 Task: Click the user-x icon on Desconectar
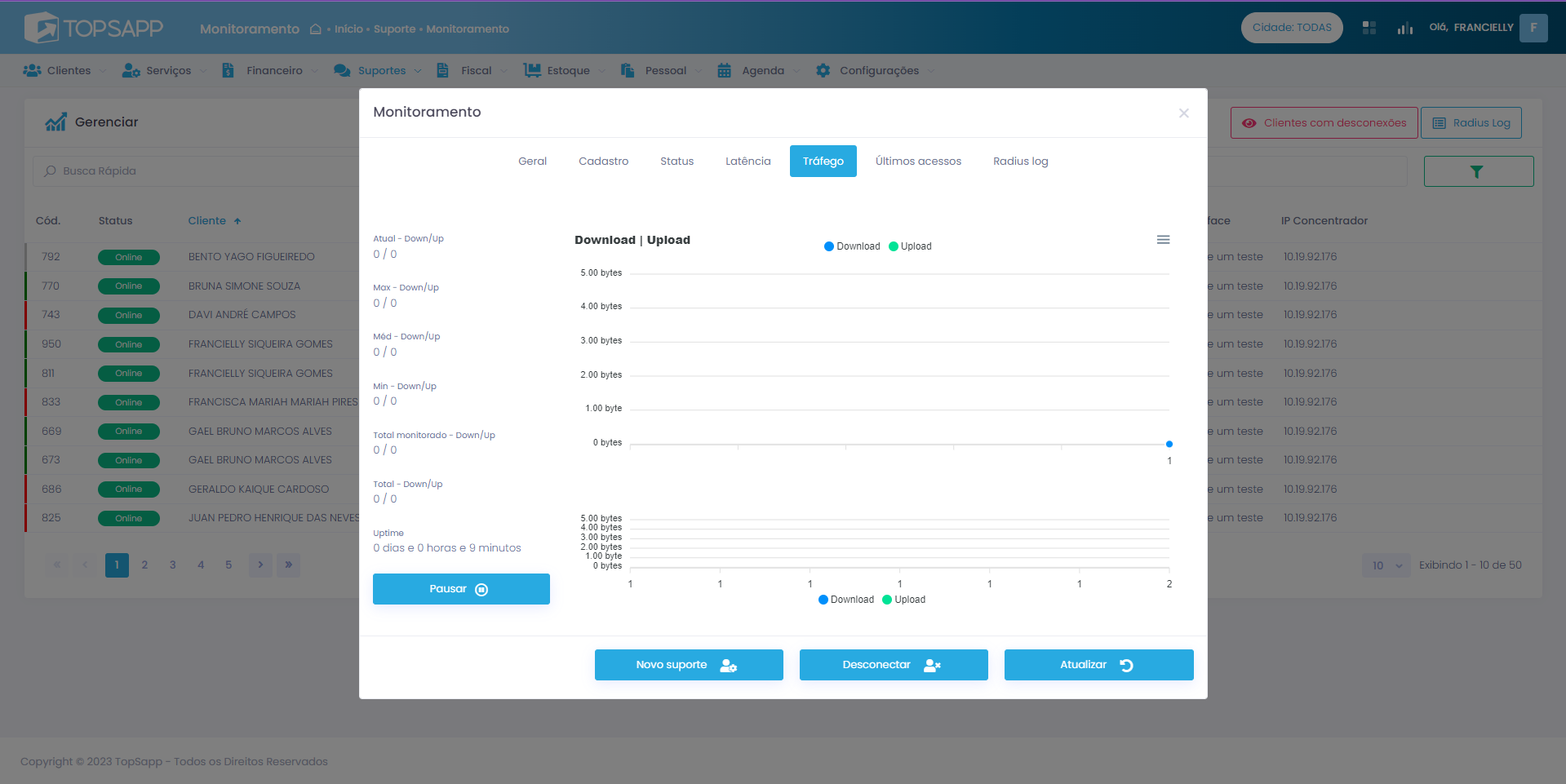coord(932,666)
